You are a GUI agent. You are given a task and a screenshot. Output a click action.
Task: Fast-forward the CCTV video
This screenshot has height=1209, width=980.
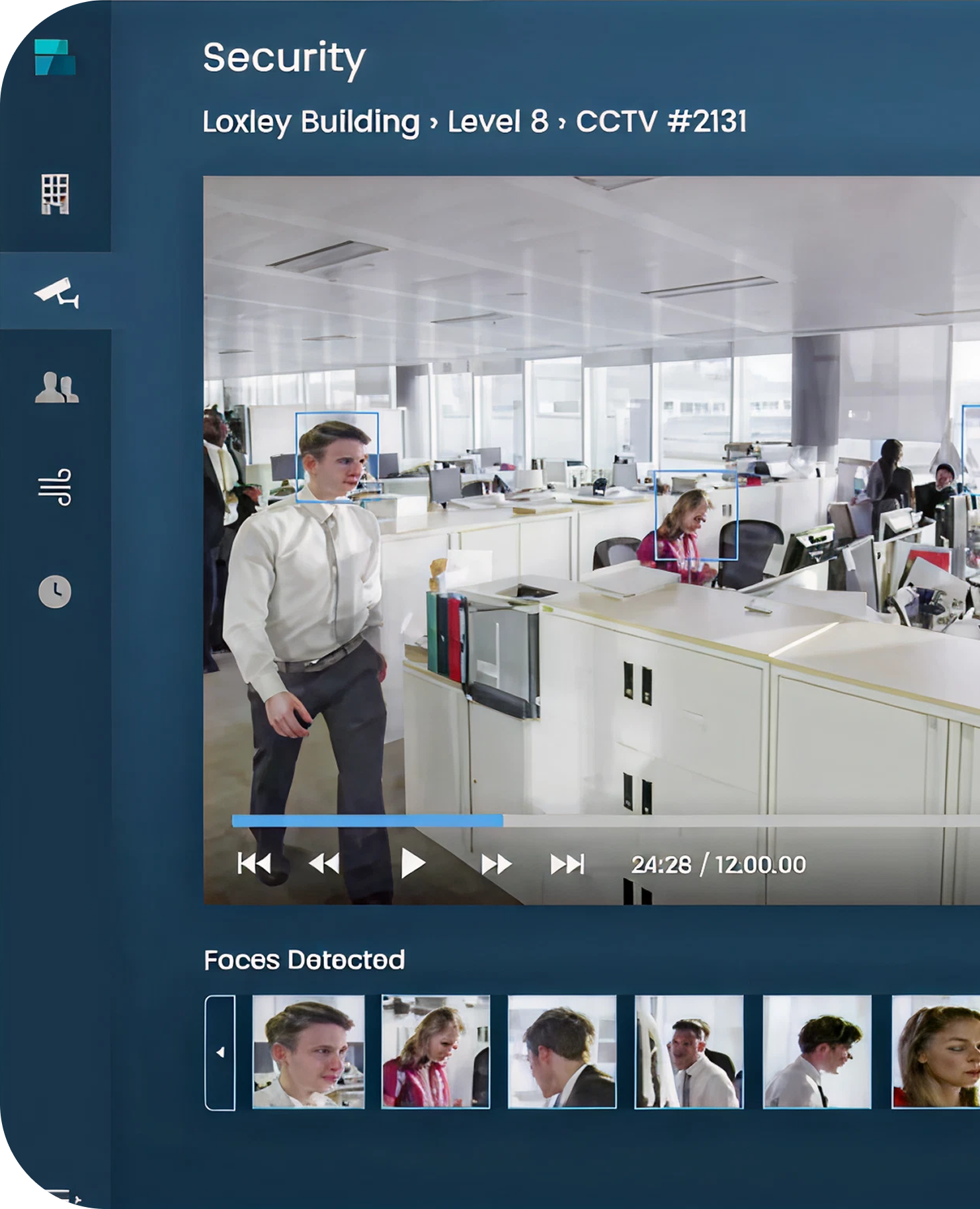coord(496,864)
